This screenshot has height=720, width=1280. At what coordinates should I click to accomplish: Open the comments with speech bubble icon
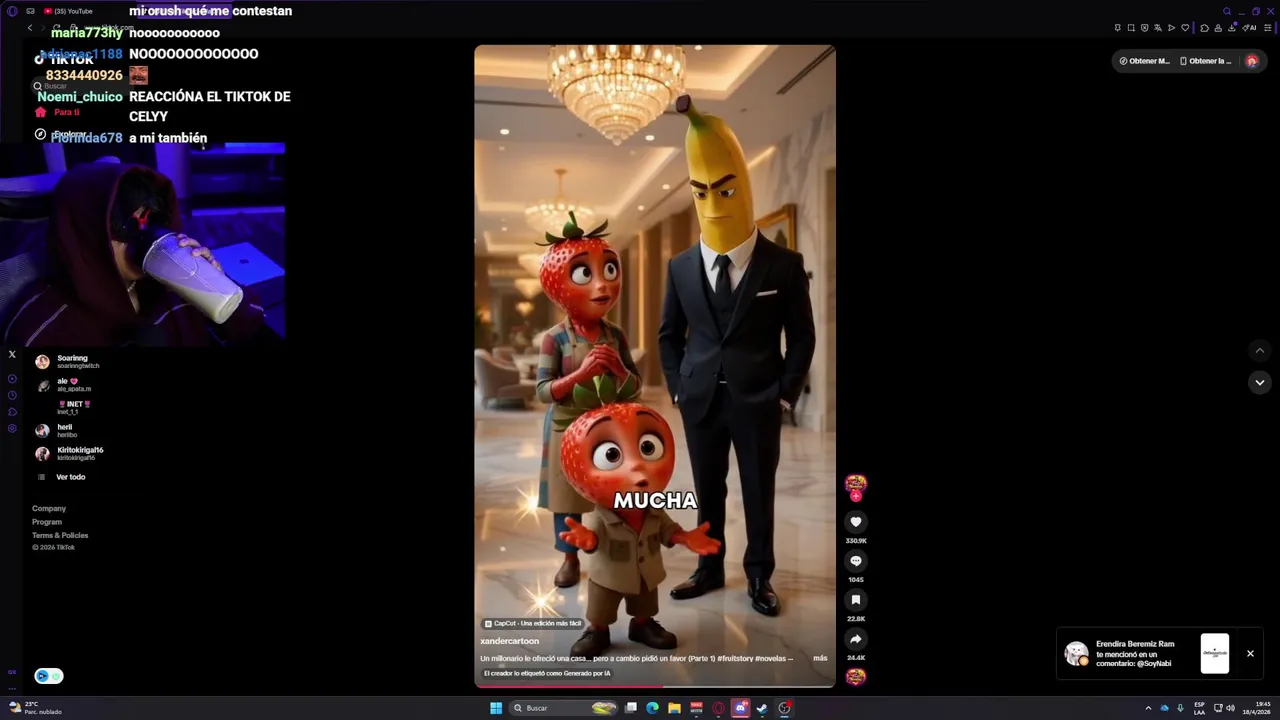[x=856, y=561]
